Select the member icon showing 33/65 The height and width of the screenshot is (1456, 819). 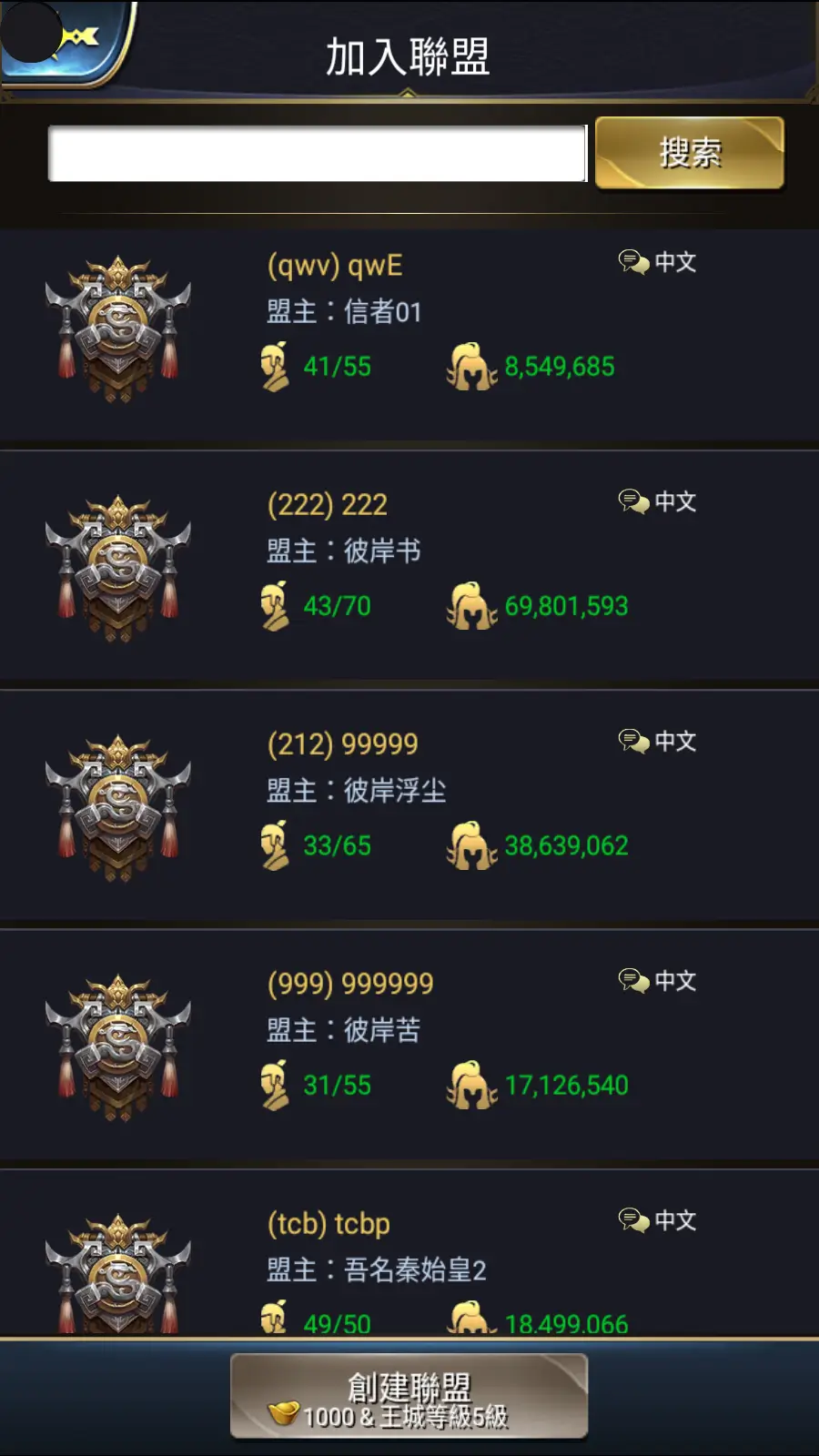point(275,845)
